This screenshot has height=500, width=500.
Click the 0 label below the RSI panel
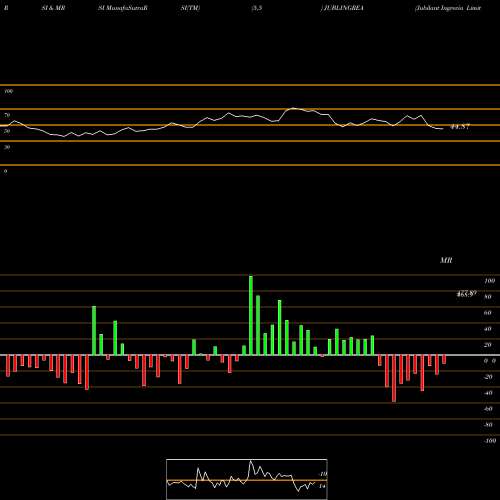(5, 171)
